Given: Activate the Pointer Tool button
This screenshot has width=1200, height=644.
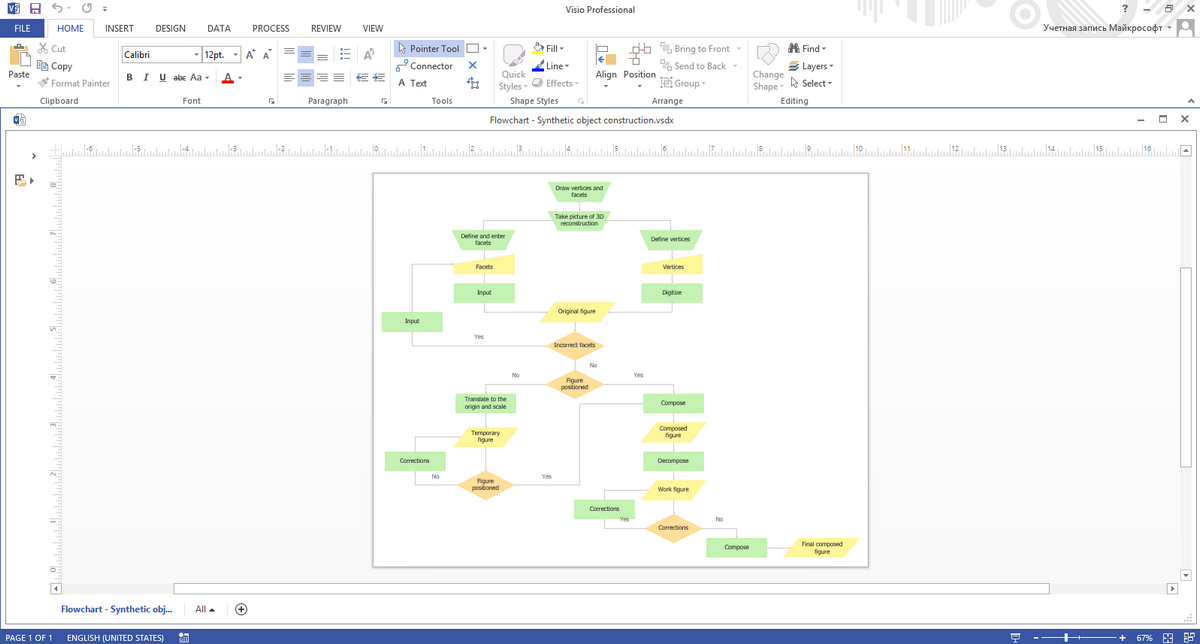Looking at the screenshot, I should point(429,48).
